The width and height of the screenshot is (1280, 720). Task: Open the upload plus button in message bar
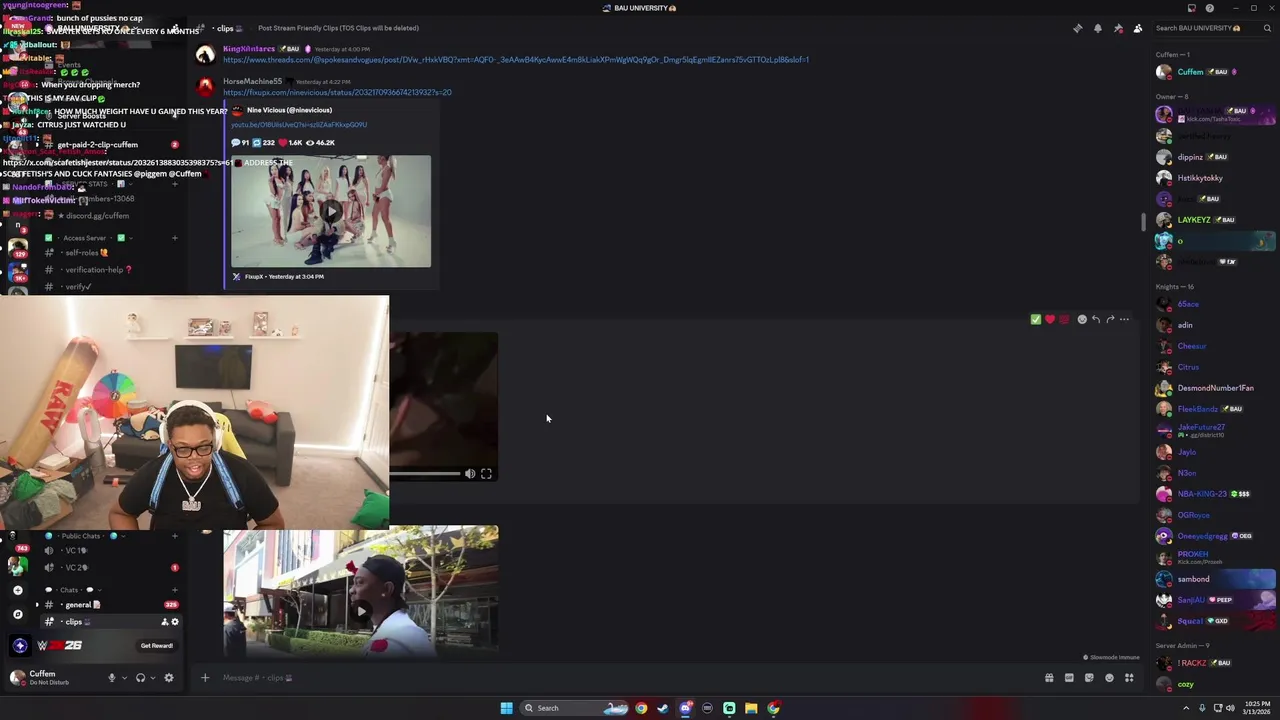205,678
